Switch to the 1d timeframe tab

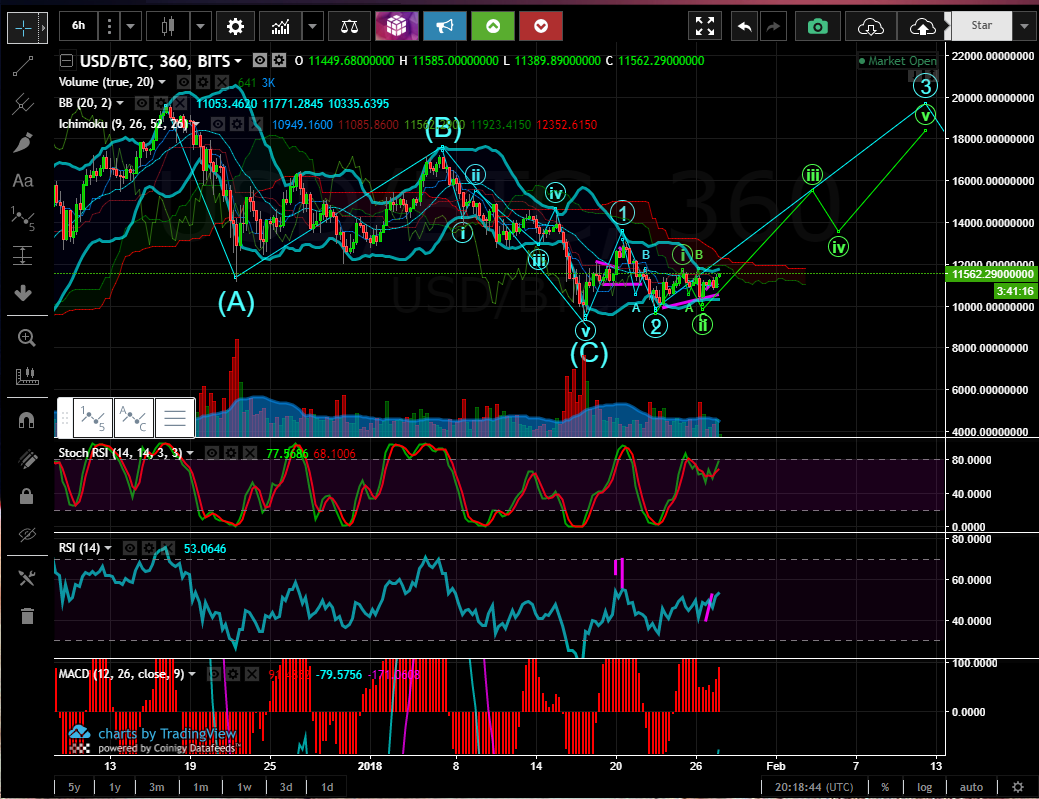tap(327, 787)
